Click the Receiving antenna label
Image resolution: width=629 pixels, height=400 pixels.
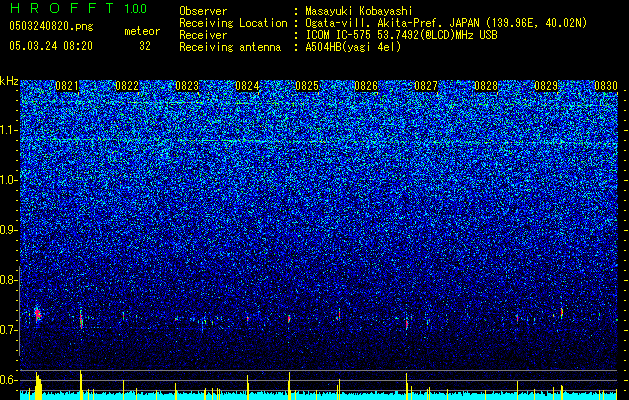(x=230, y=47)
